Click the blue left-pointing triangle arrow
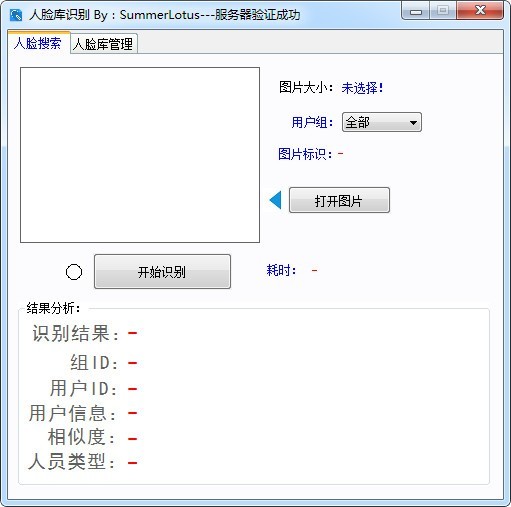The height and width of the screenshot is (507, 511). [x=275, y=200]
